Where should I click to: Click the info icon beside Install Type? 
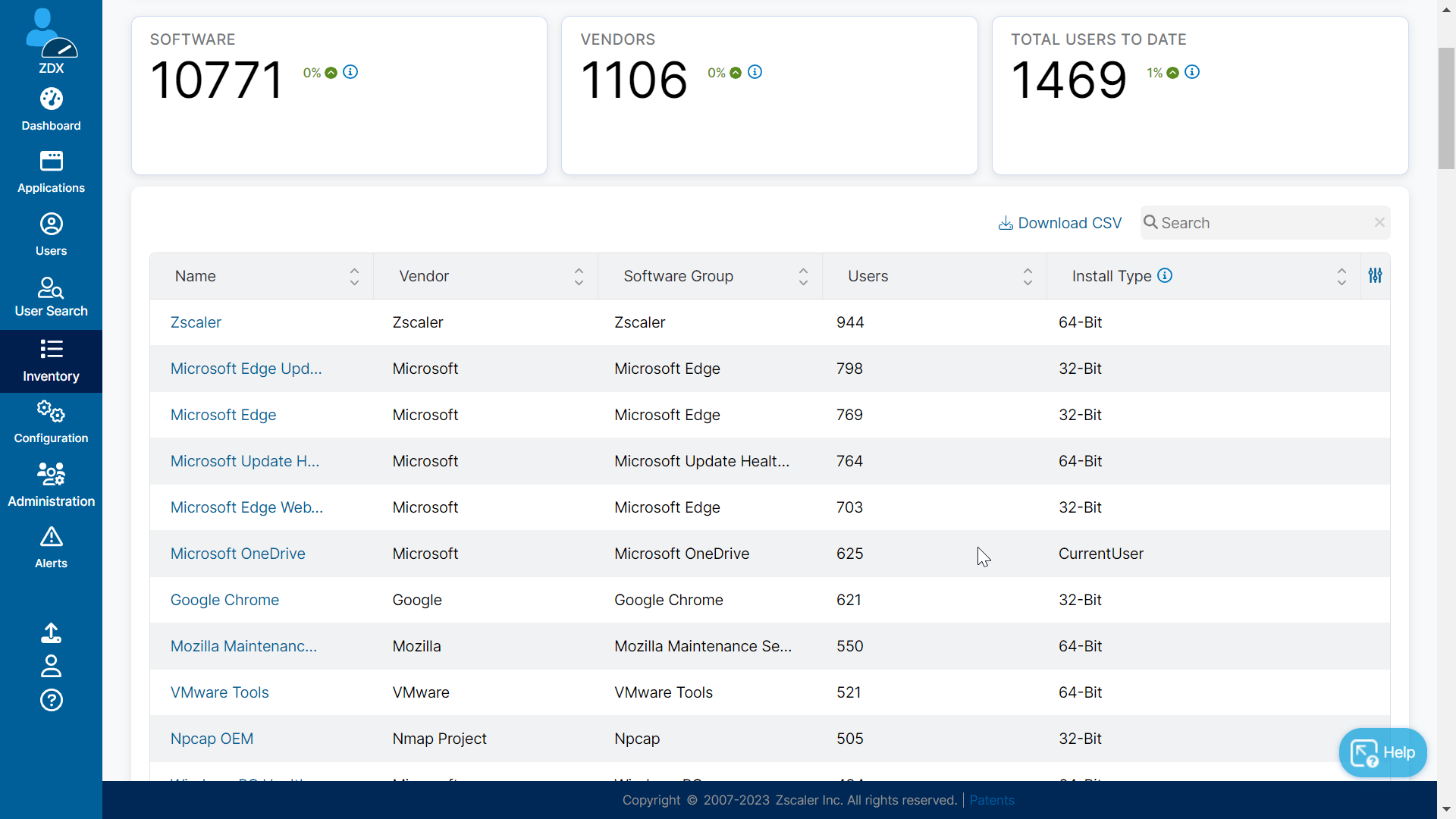(x=1165, y=276)
